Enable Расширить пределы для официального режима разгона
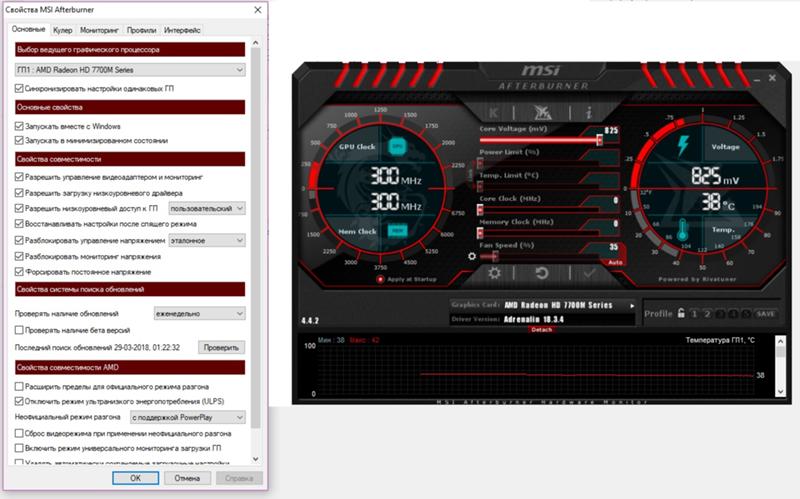Viewport: 800px width, 499px height. [19, 386]
